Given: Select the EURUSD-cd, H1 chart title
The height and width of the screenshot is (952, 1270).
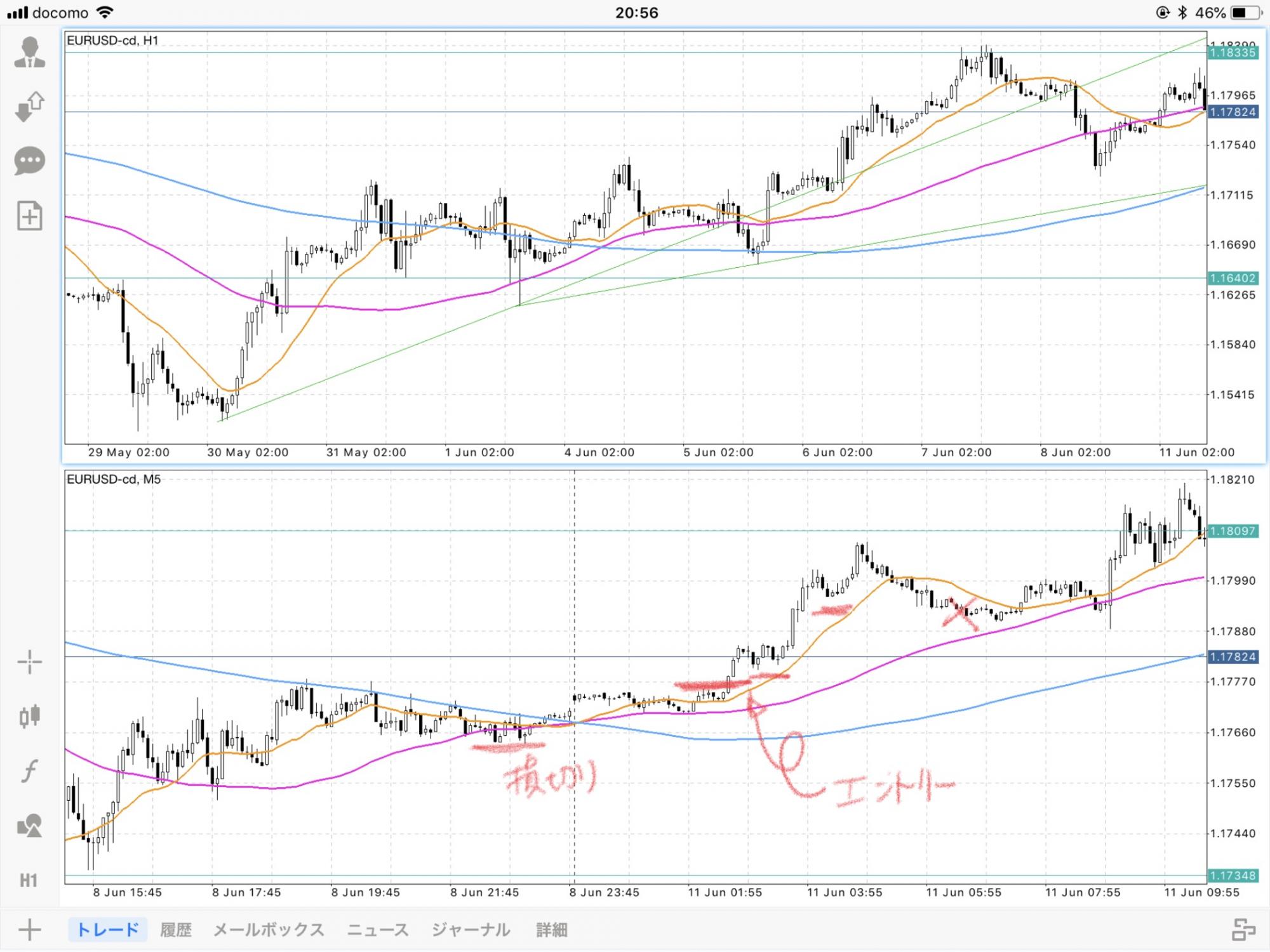Looking at the screenshot, I should point(112,41).
